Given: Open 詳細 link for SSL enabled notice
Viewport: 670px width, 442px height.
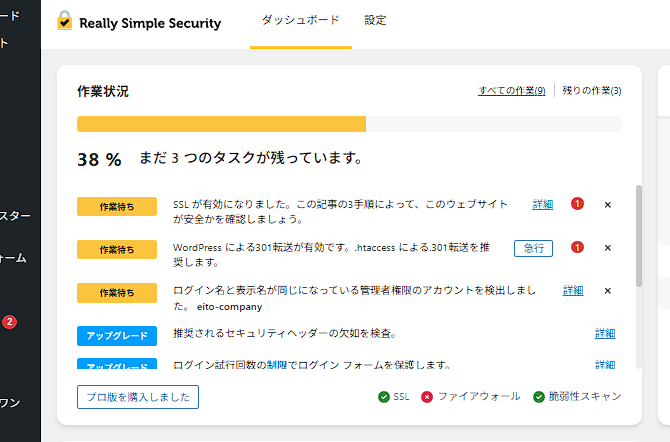Looking at the screenshot, I should click(x=543, y=205).
